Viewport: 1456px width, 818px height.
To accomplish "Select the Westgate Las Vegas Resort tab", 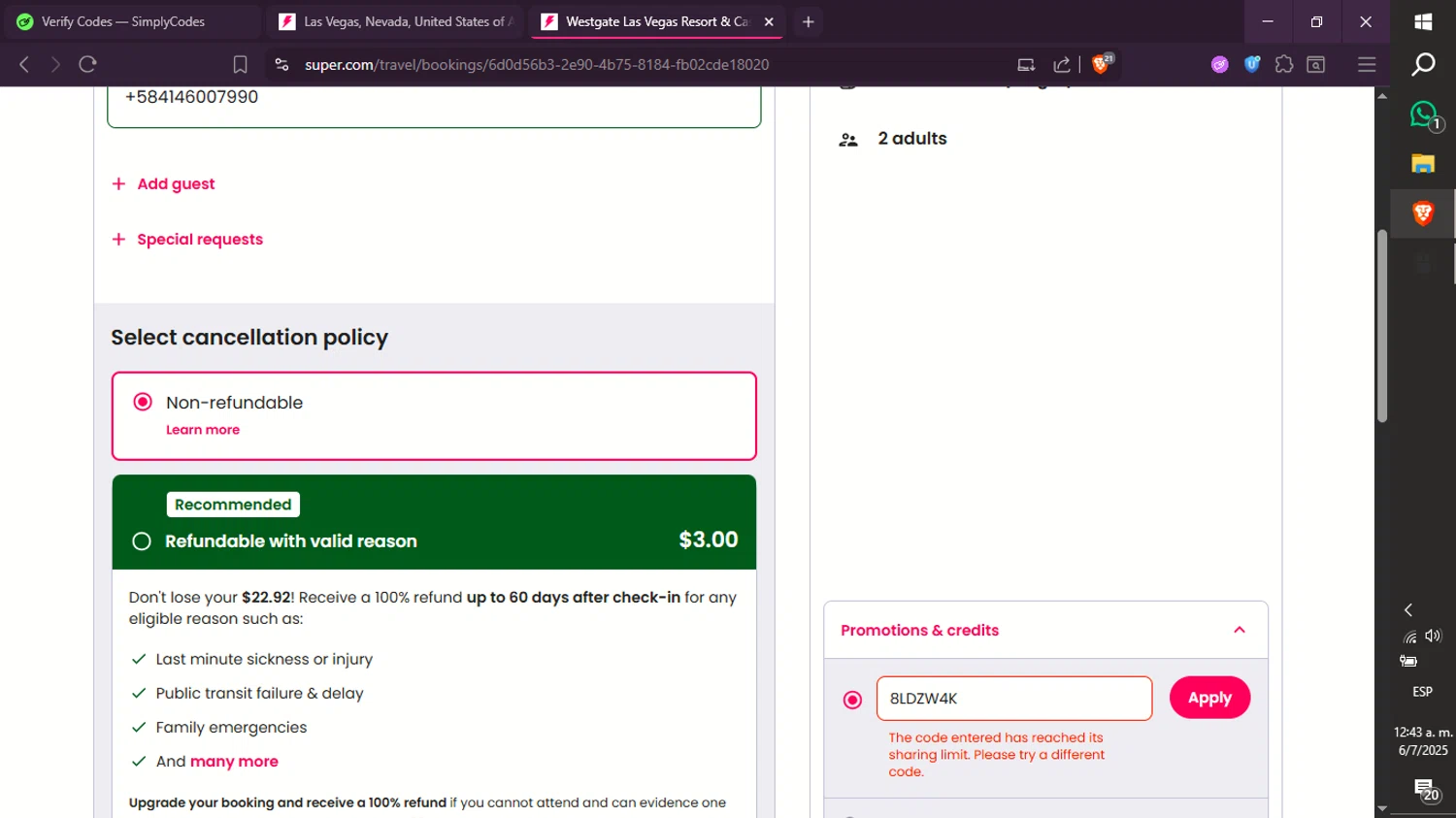I will click(656, 21).
